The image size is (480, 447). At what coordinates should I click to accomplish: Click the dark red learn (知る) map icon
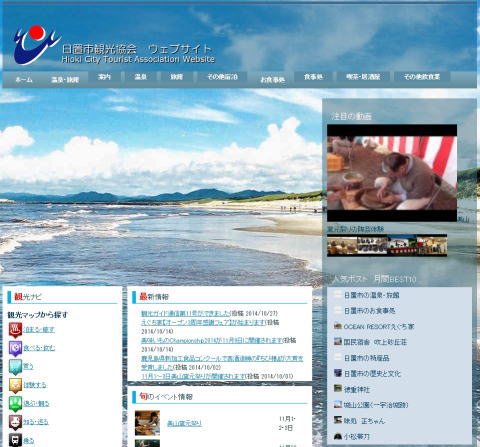coord(15,422)
